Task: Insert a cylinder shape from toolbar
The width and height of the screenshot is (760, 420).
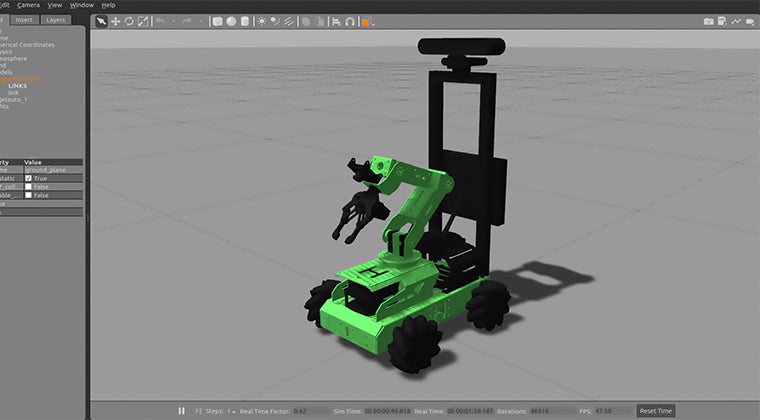Action: point(245,21)
